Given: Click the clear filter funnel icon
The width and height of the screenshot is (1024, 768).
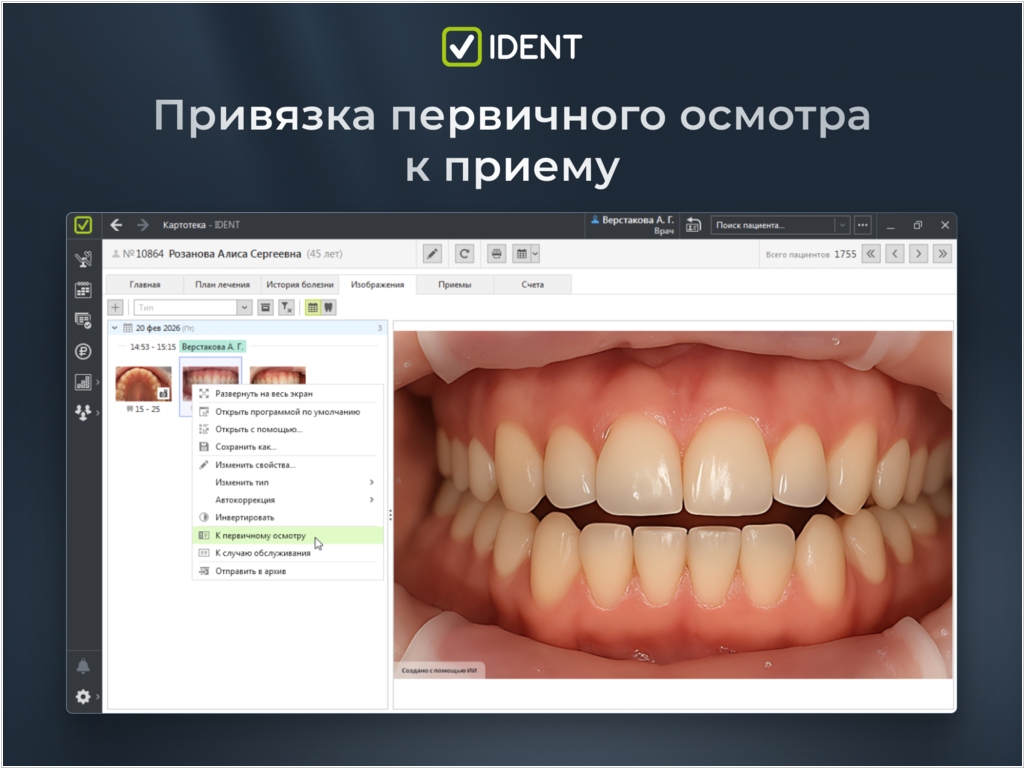Looking at the screenshot, I should point(286,308).
